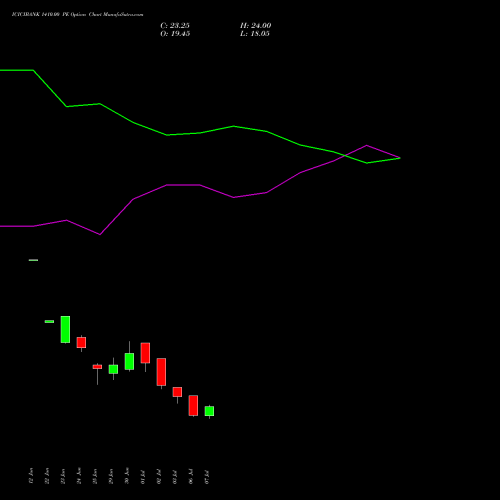This screenshot has width=500, height=500.
Task: Click the green candle on 30 Jun
Action: pos(129,361)
